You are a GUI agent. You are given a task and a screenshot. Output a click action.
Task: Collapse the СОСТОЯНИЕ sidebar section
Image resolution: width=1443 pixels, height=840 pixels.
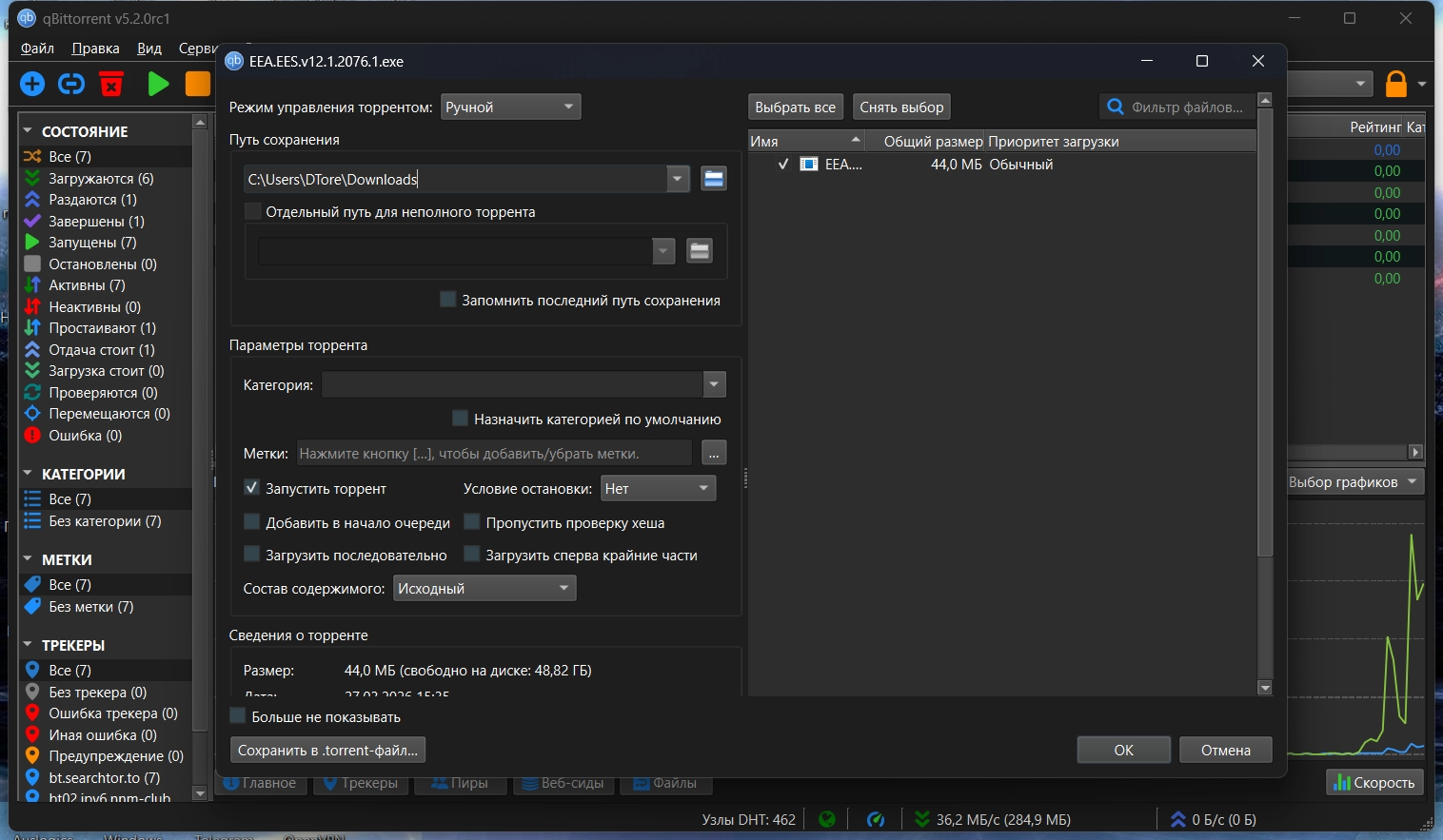click(28, 131)
